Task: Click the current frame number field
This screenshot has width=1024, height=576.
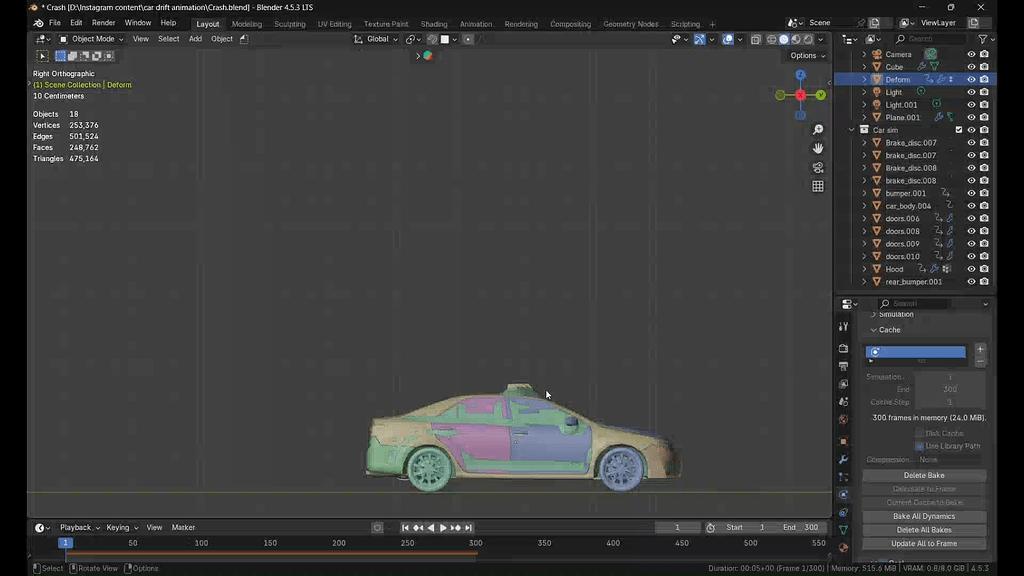Action: (x=677, y=528)
